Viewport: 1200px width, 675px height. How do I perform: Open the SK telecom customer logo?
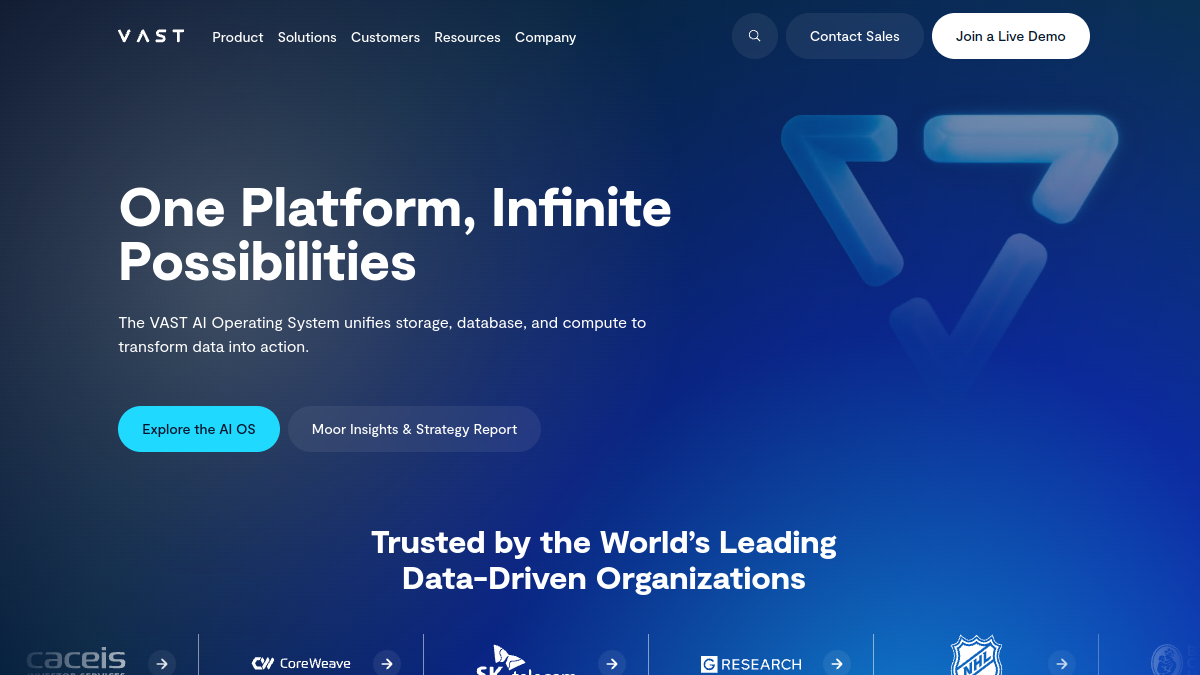[526, 660]
